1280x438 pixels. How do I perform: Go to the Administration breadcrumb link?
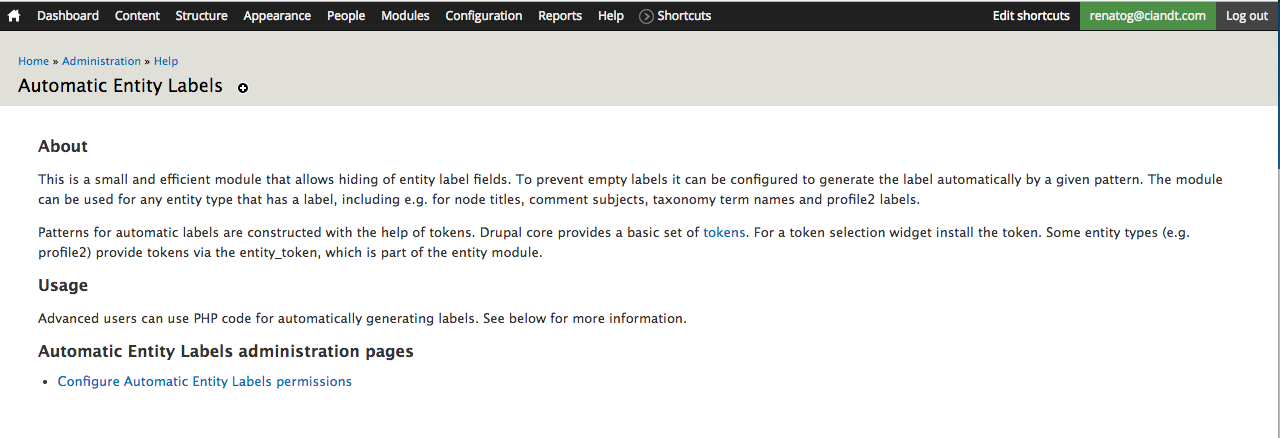click(101, 61)
